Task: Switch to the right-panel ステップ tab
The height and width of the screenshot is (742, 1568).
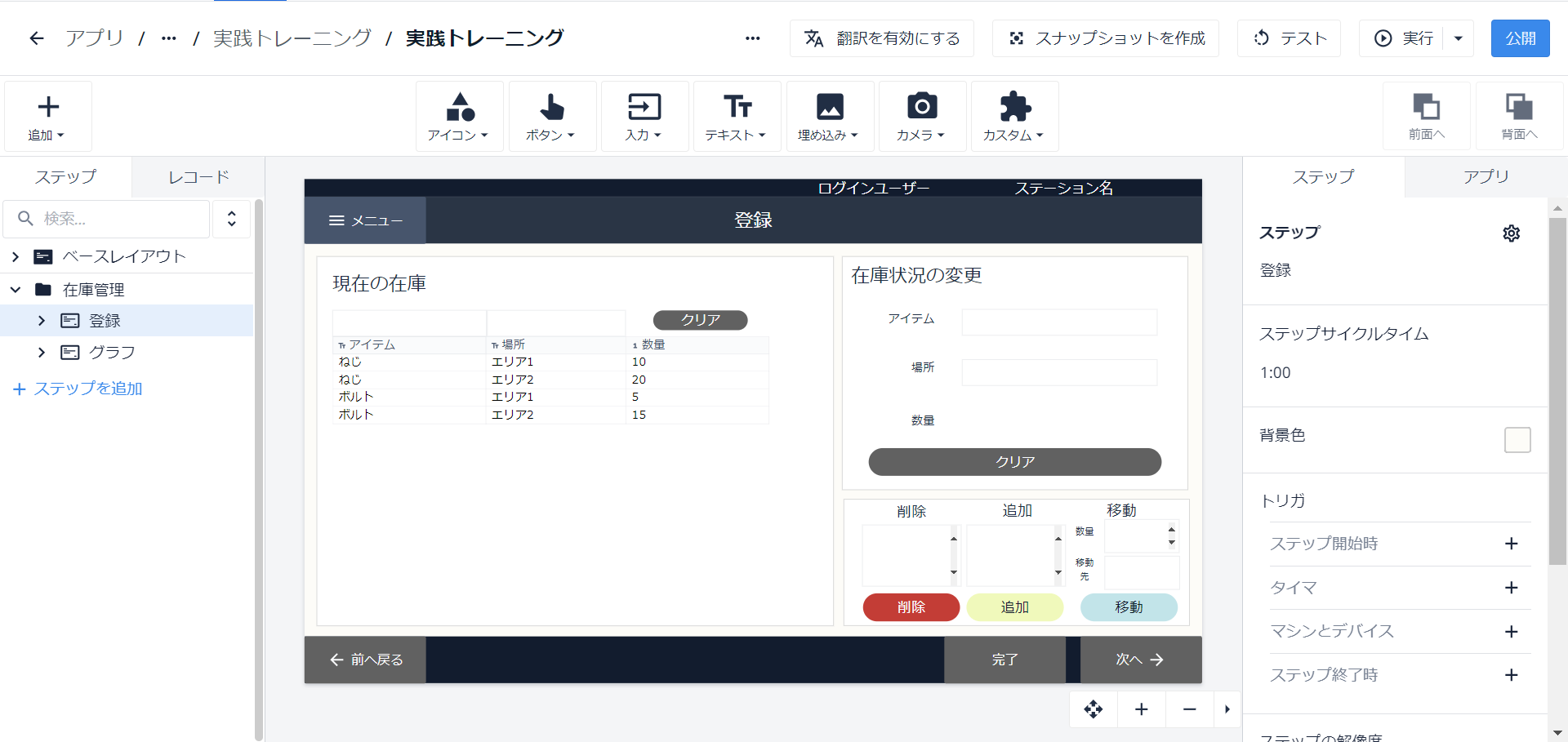Action: [1323, 177]
